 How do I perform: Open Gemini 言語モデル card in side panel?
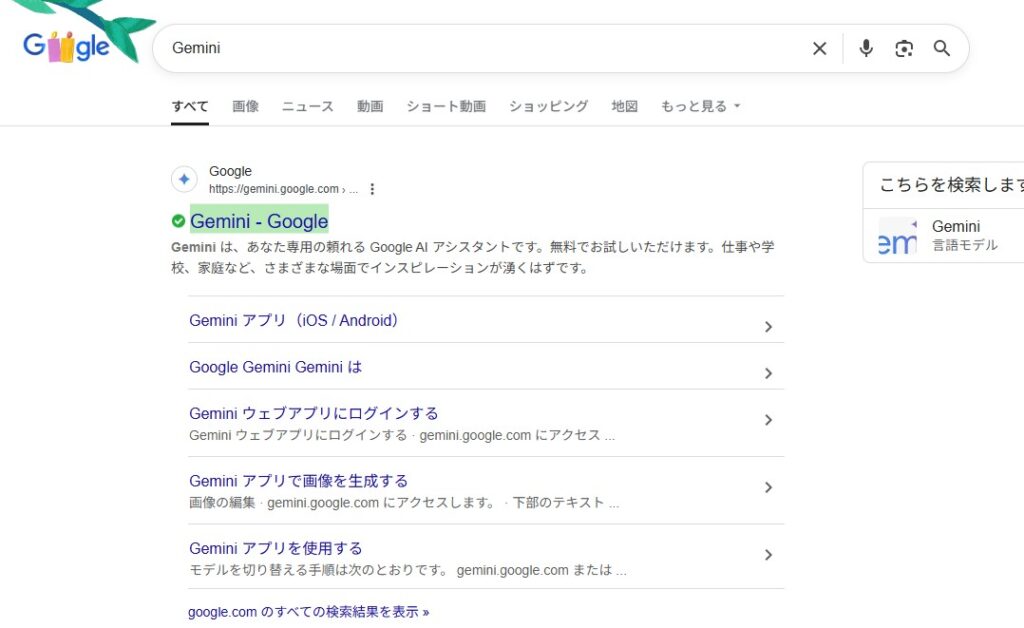[x=944, y=236]
